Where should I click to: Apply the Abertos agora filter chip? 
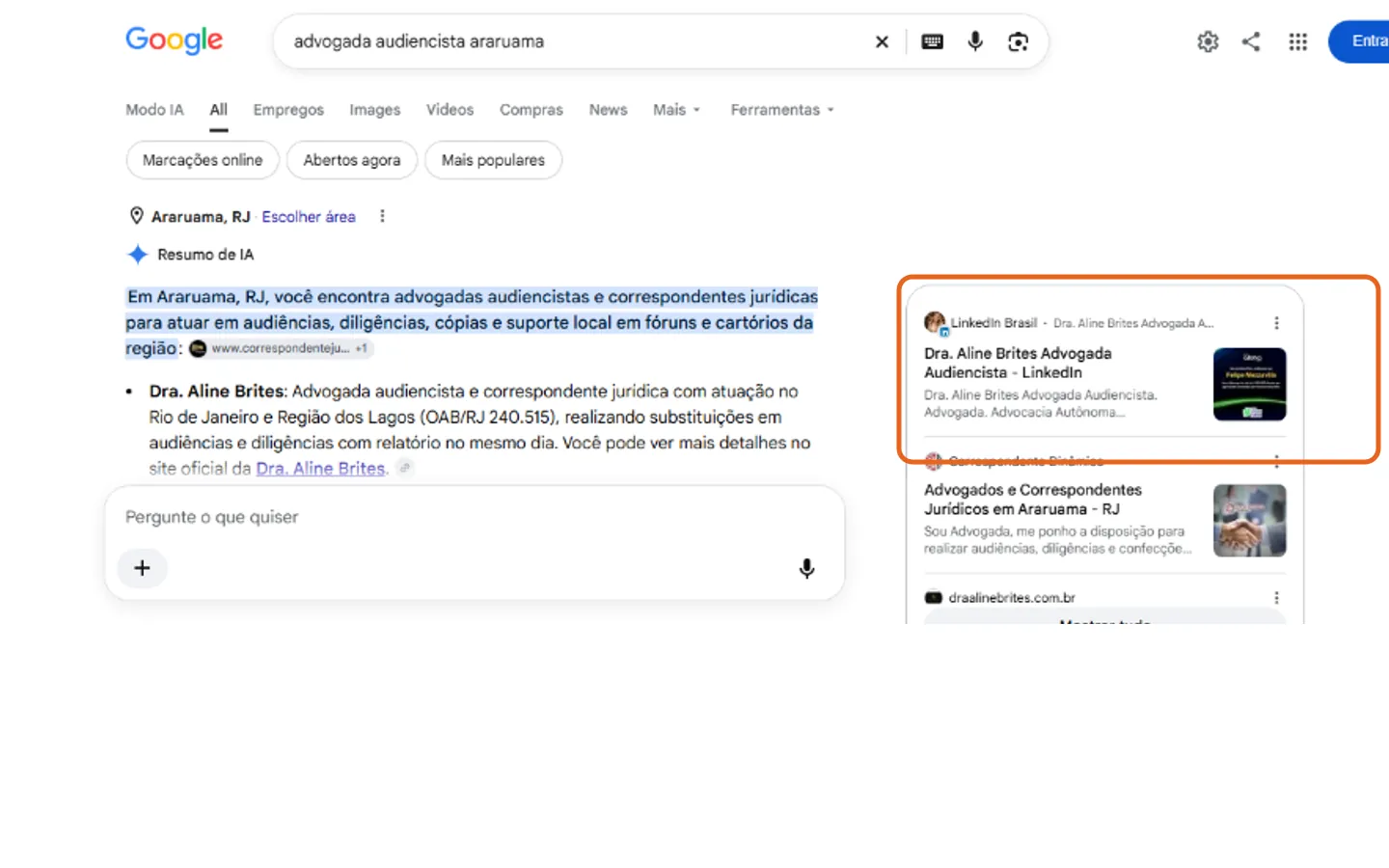pyautogui.click(x=352, y=160)
